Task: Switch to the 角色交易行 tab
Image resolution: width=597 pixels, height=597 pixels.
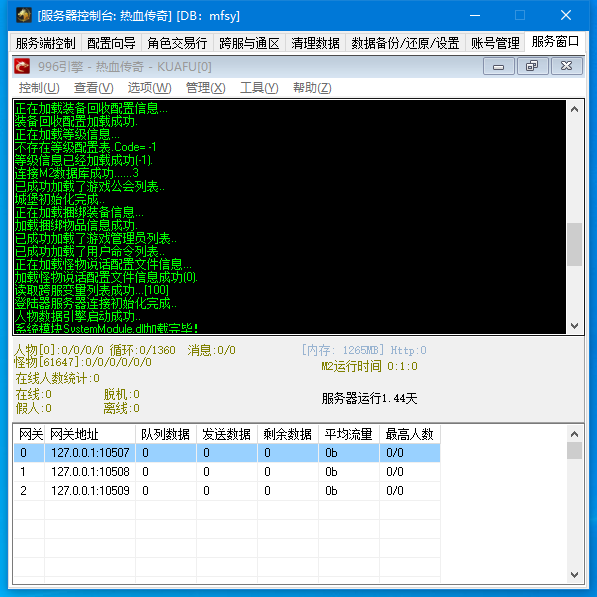Action: pos(177,43)
